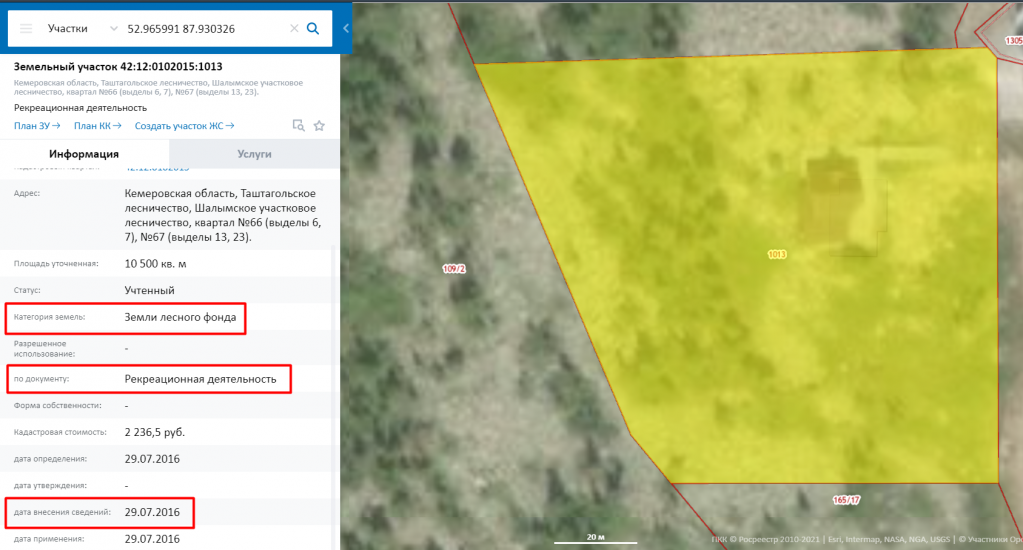Screen dimensions: 1023x550
Task: Click the 20 м scale bar on the map
Action: coord(596,538)
